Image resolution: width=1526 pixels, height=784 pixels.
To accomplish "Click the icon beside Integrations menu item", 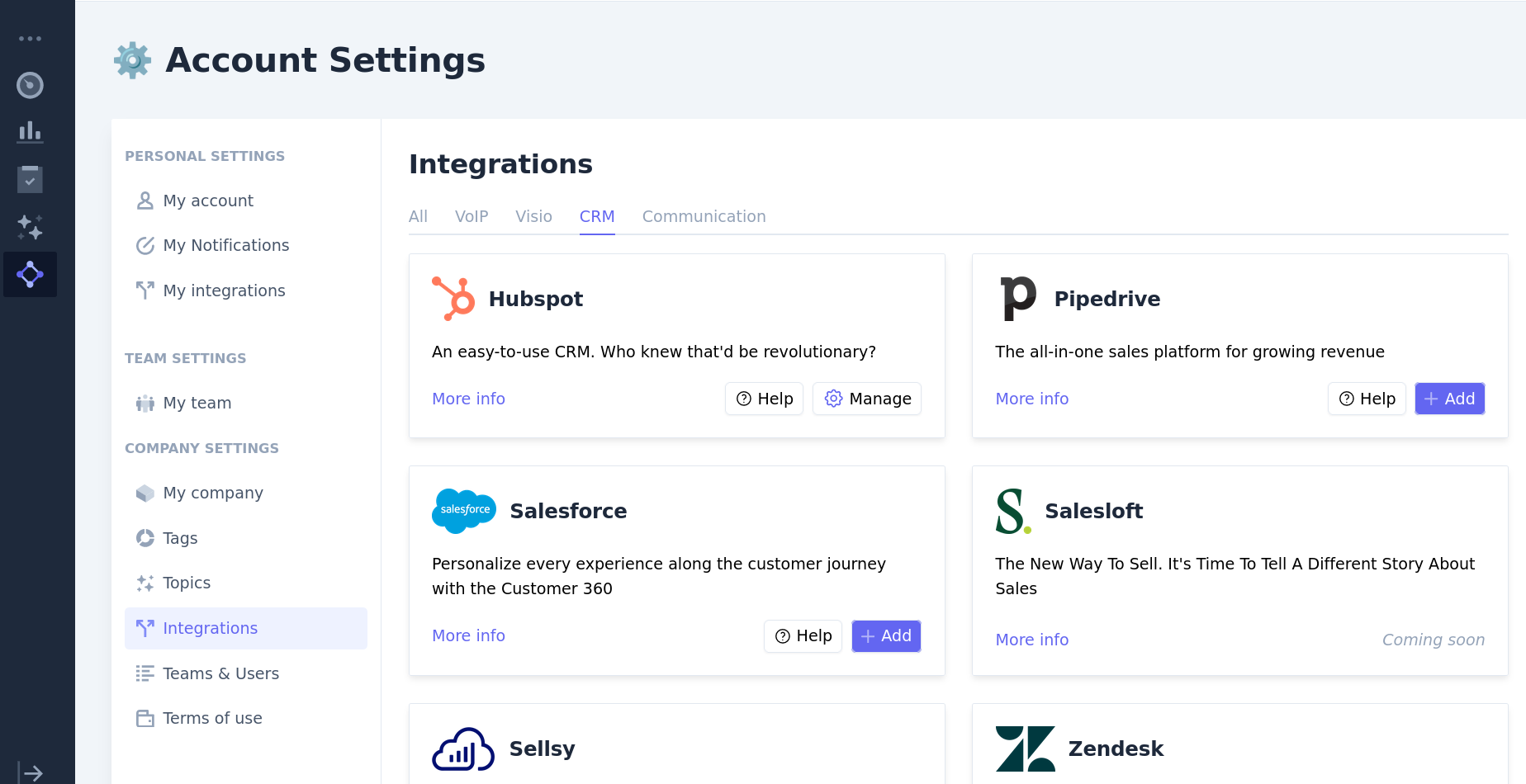I will [145, 628].
